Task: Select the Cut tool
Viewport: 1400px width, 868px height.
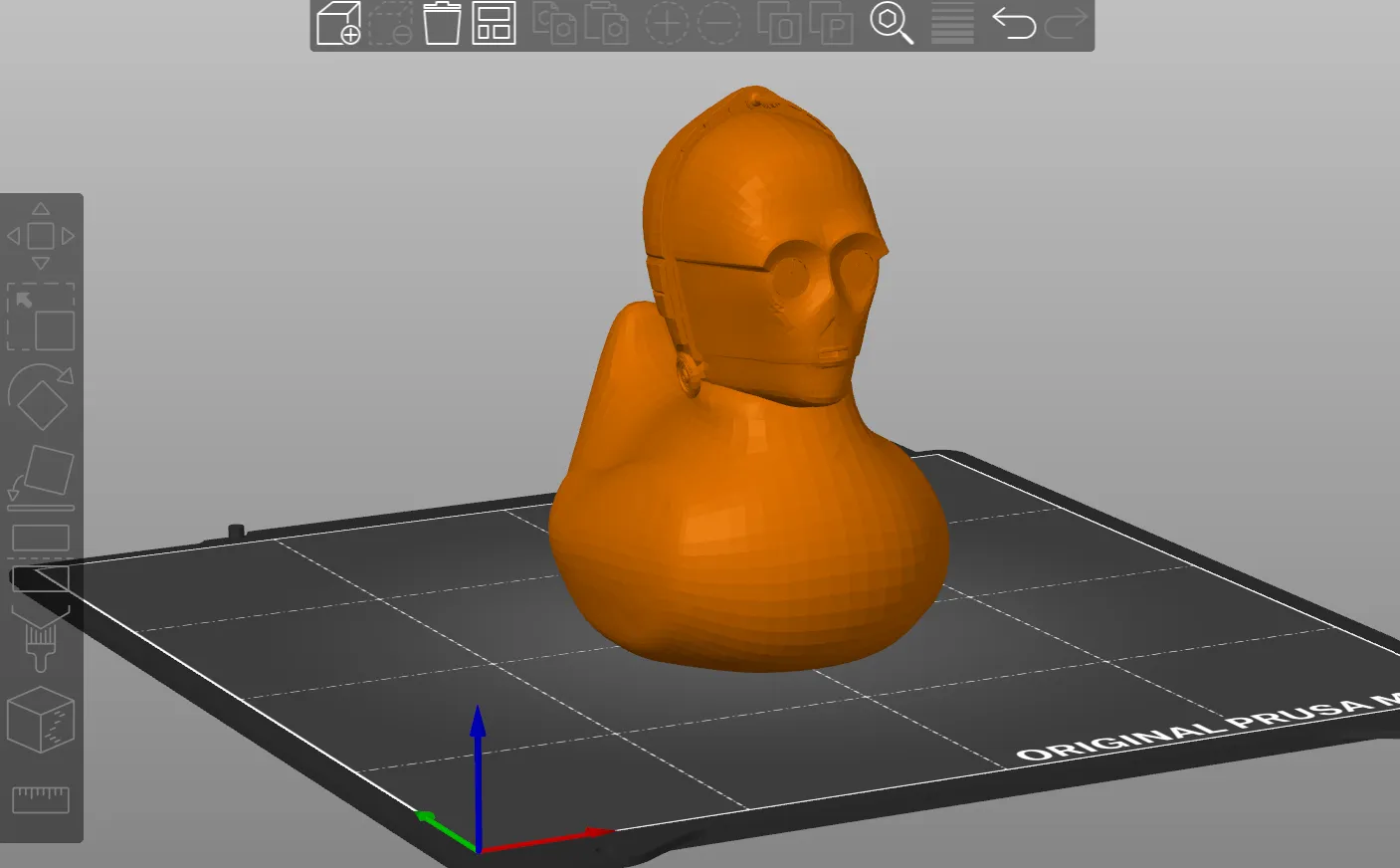Action: click(x=41, y=558)
